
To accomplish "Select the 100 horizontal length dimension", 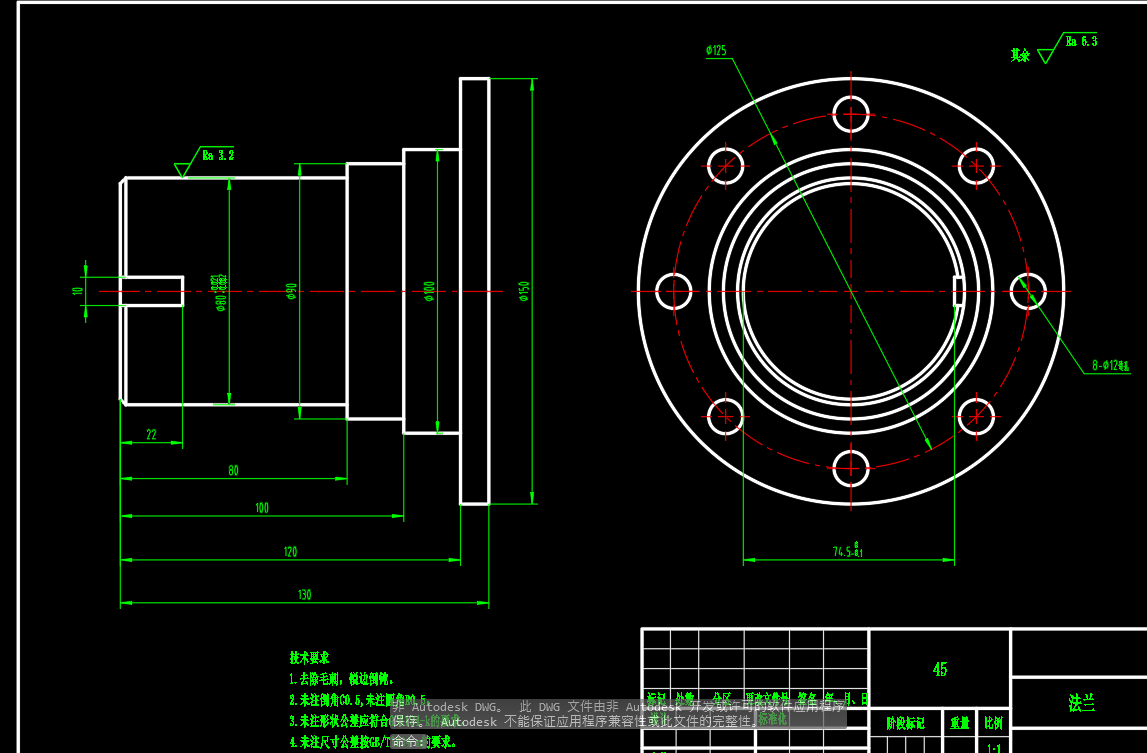I will [x=262, y=507].
